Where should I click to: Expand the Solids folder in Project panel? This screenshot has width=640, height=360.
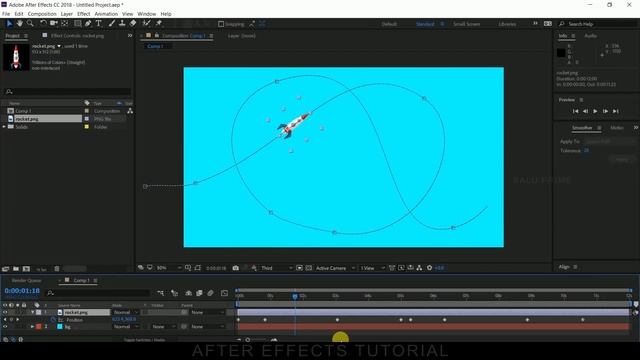(x=4, y=127)
